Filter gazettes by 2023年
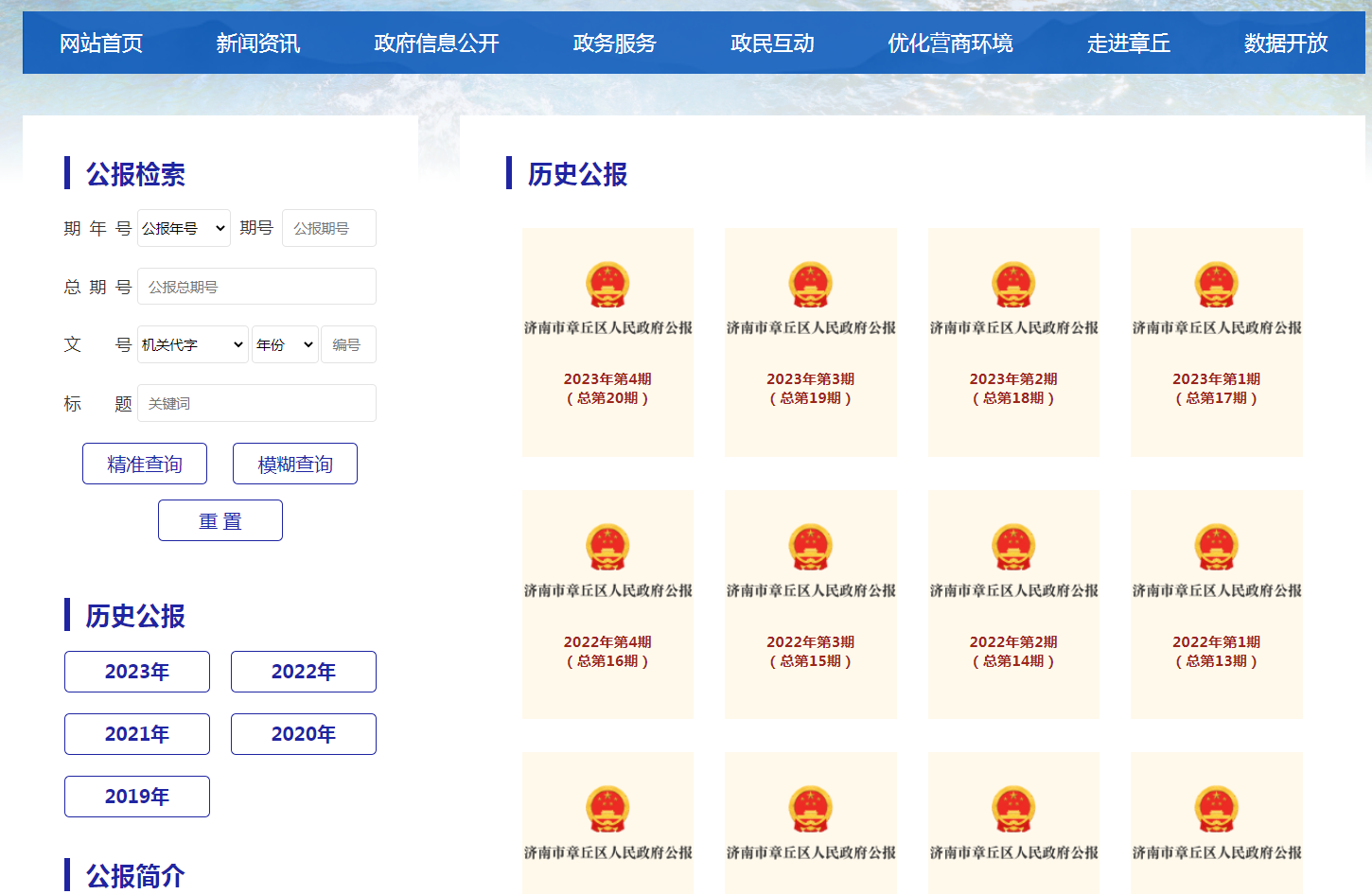The width and height of the screenshot is (1372, 894). tap(137, 672)
